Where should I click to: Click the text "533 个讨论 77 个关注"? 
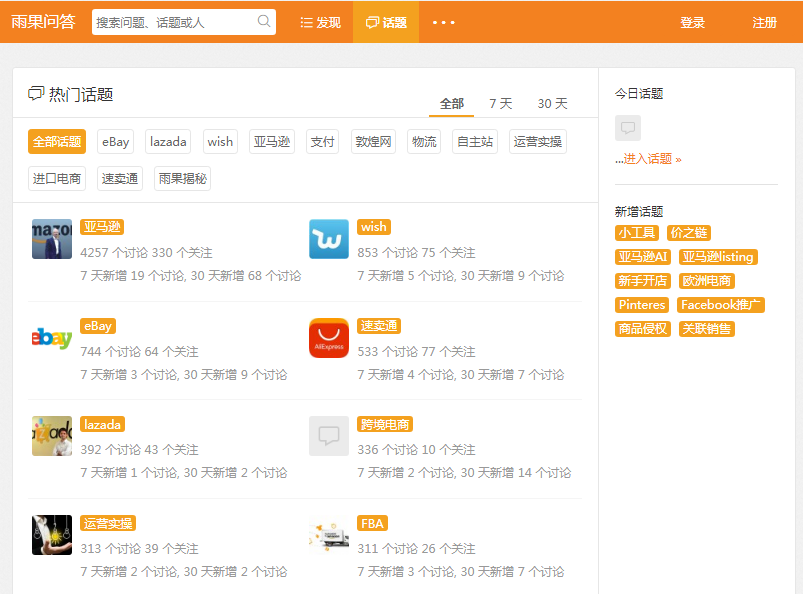[x=416, y=352]
